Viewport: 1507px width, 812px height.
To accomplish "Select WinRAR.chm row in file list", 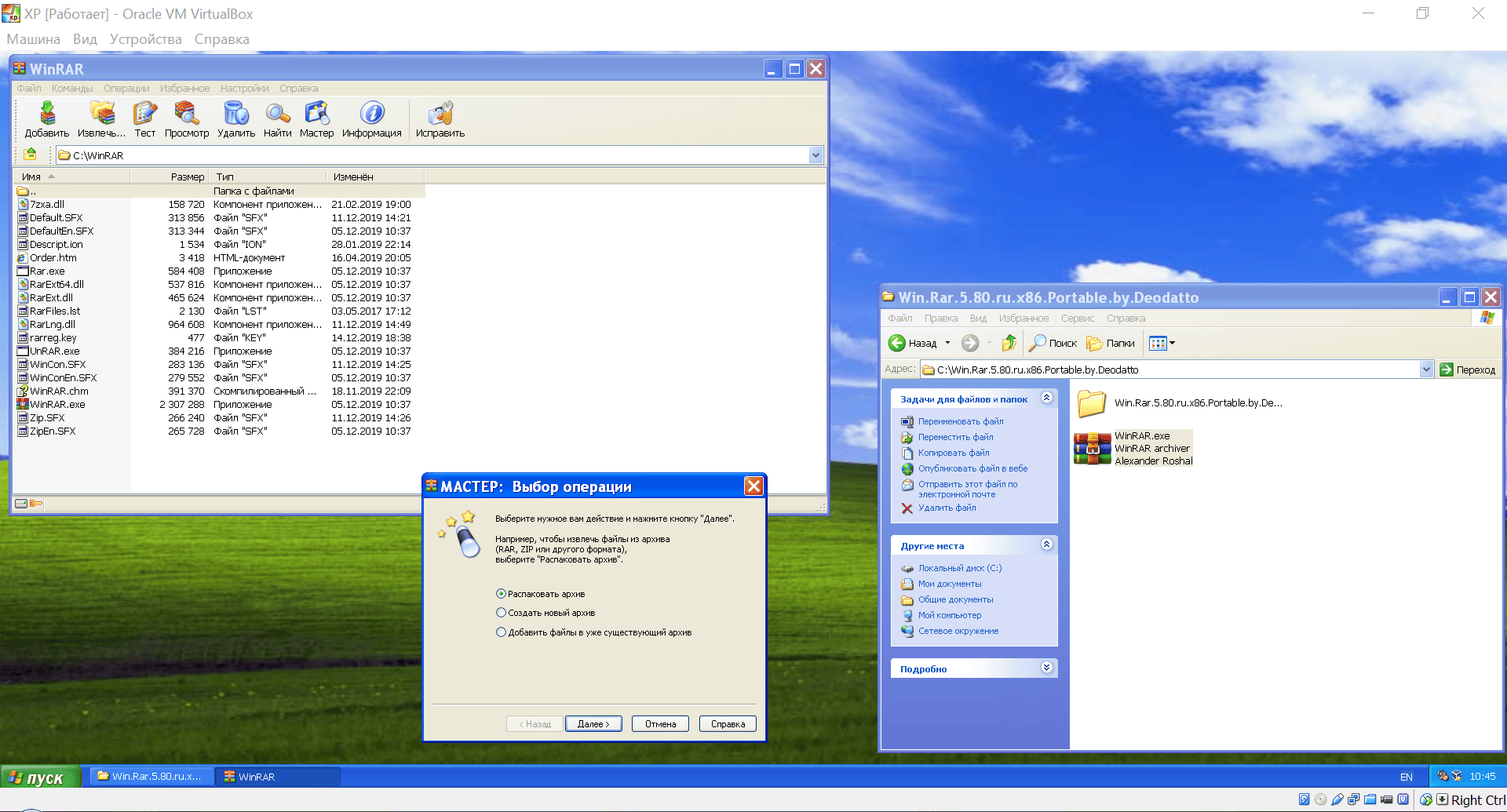I will 220,391.
